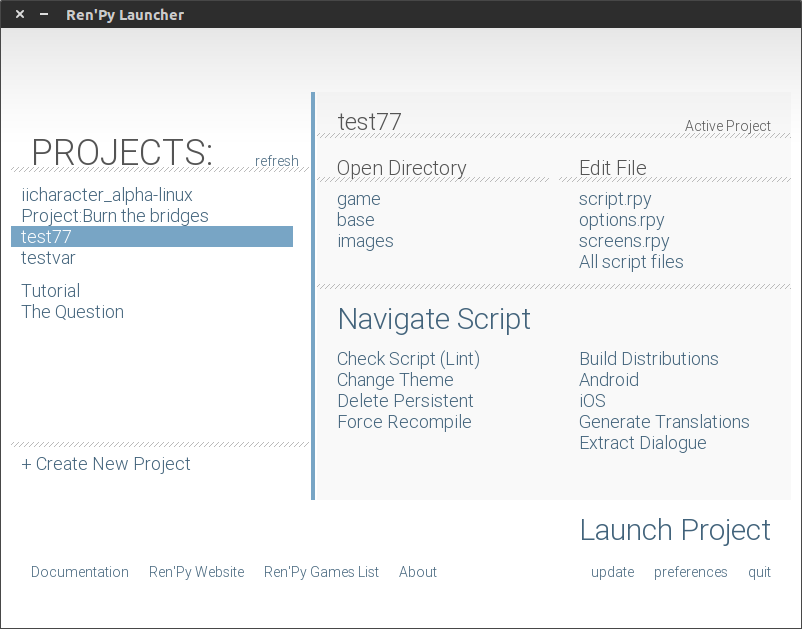The image size is (802, 629).
Task: Open preferences in the launcher
Action: coord(690,572)
